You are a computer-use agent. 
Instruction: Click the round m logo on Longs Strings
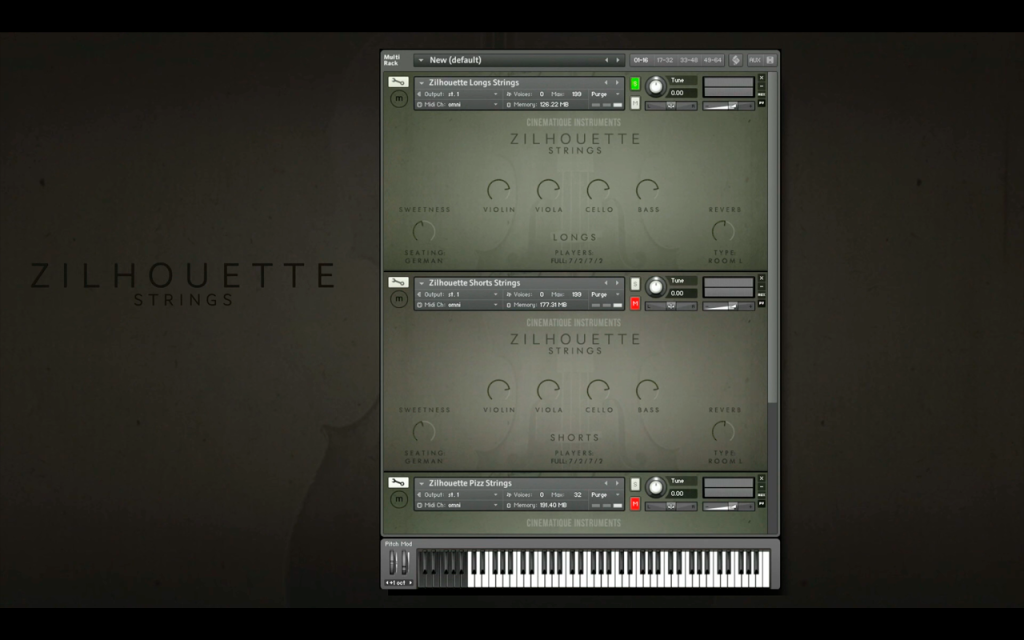(398, 99)
